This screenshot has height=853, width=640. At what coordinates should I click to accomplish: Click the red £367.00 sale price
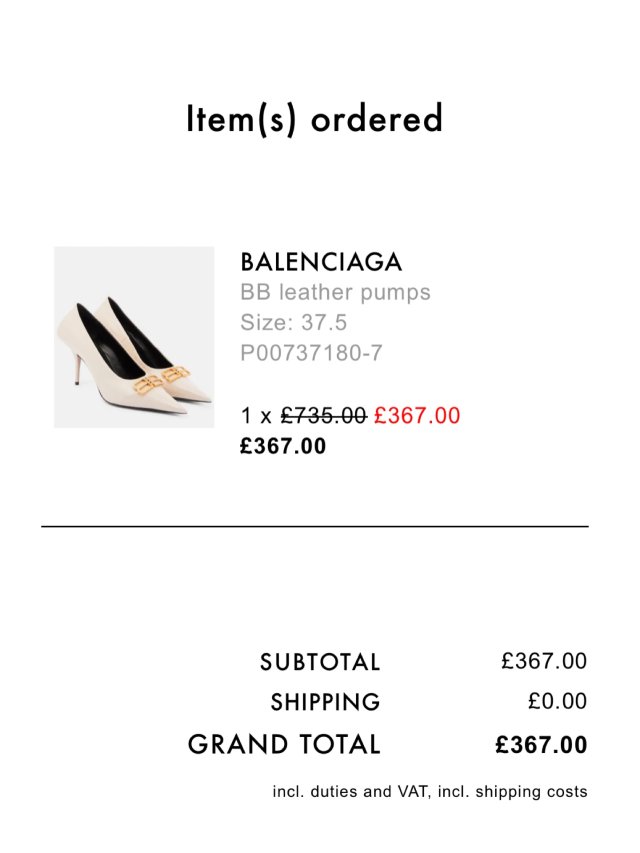click(417, 416)
